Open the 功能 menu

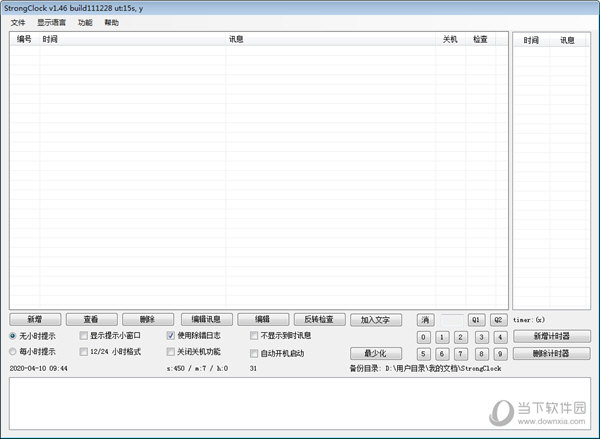tap(85, 23)
